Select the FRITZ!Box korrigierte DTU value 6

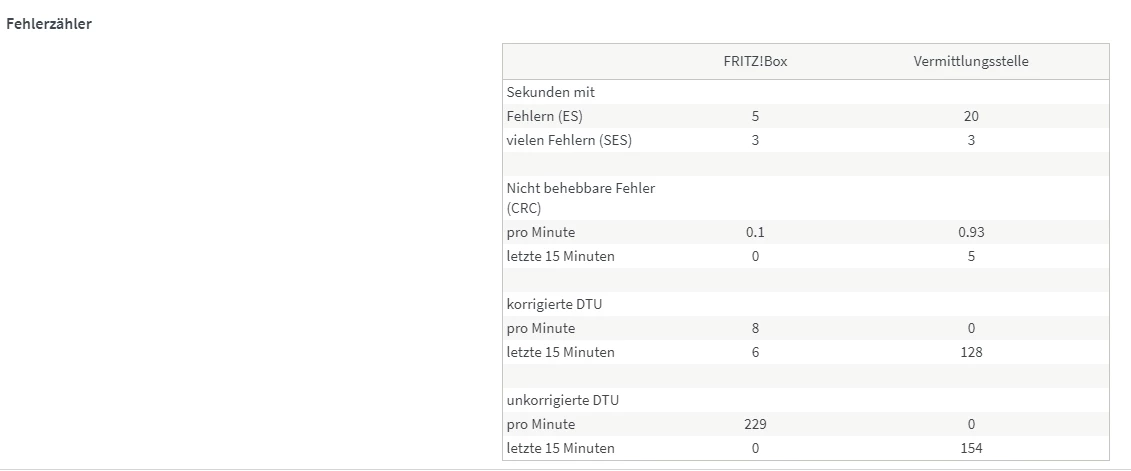(x=755, y=352)
